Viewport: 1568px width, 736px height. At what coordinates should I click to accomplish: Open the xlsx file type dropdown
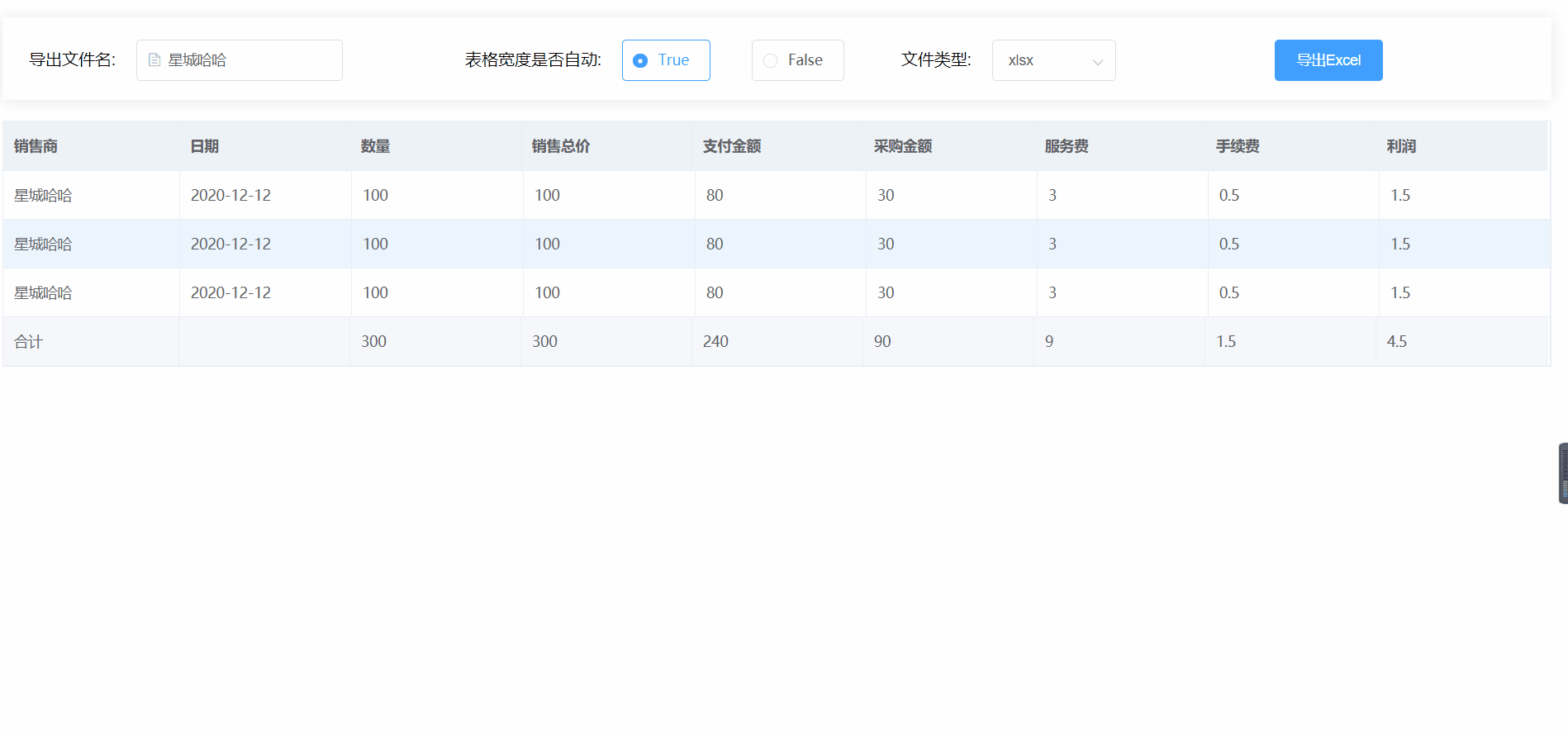1052,60
